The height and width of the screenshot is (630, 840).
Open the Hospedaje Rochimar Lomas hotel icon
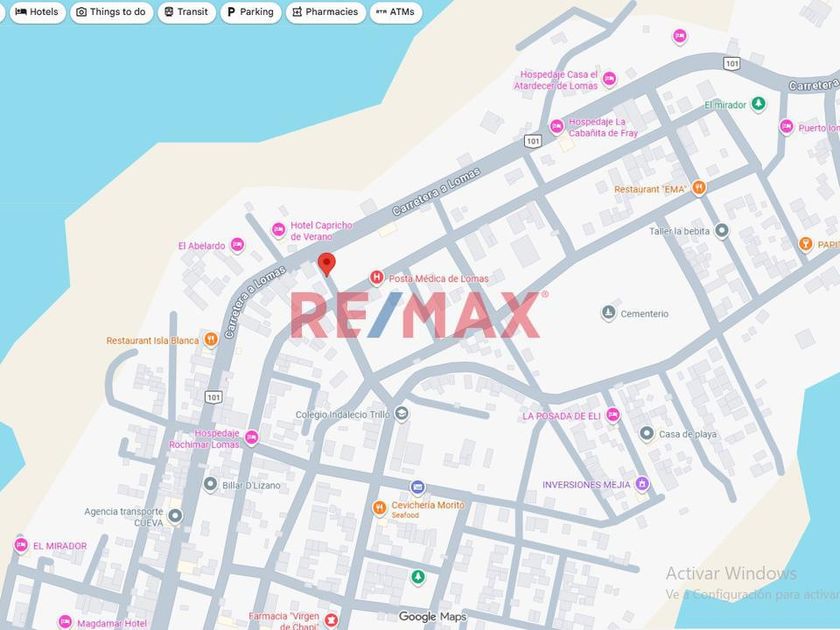[251, 437]
